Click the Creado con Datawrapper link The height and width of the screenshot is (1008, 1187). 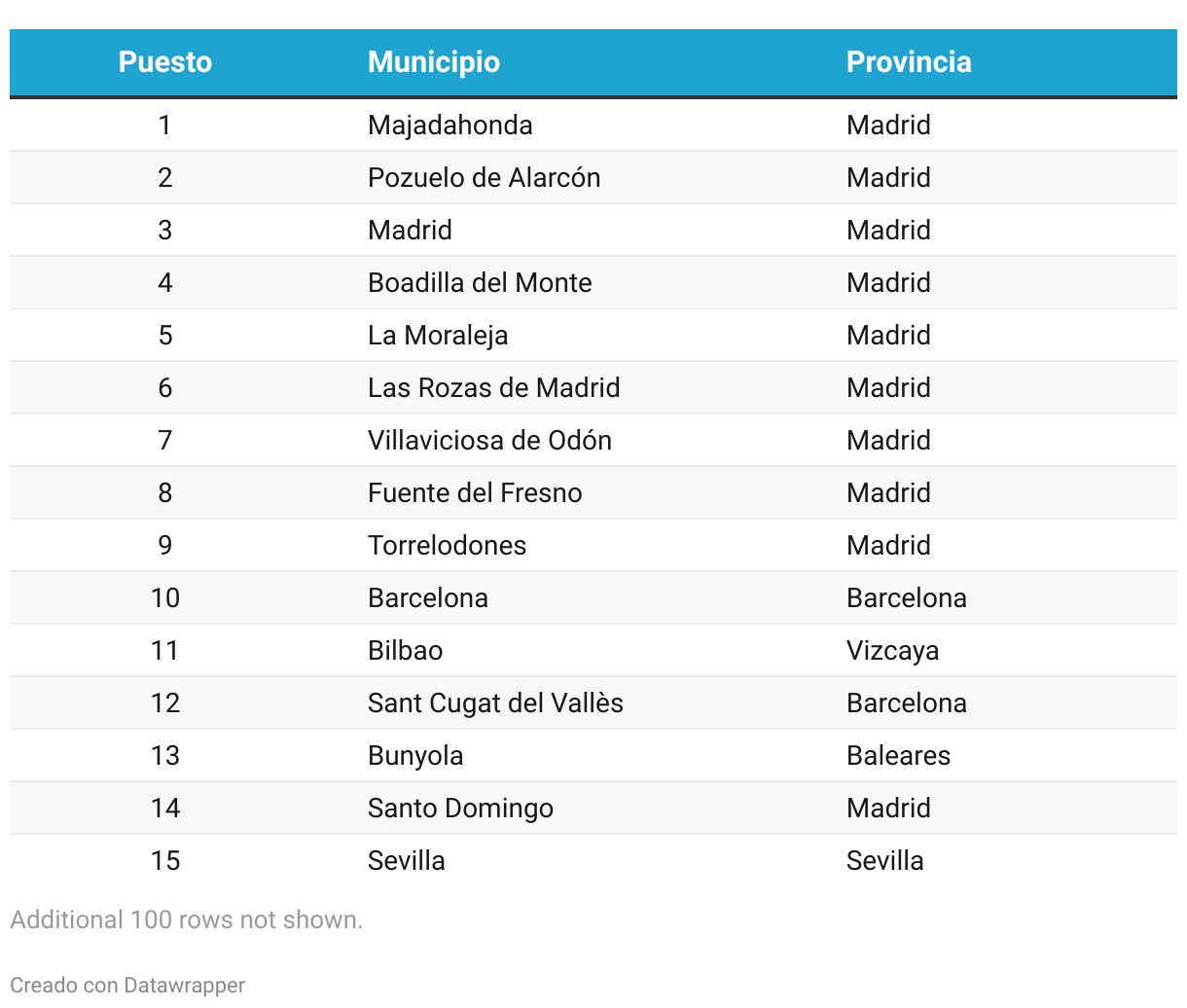[127, 985]
